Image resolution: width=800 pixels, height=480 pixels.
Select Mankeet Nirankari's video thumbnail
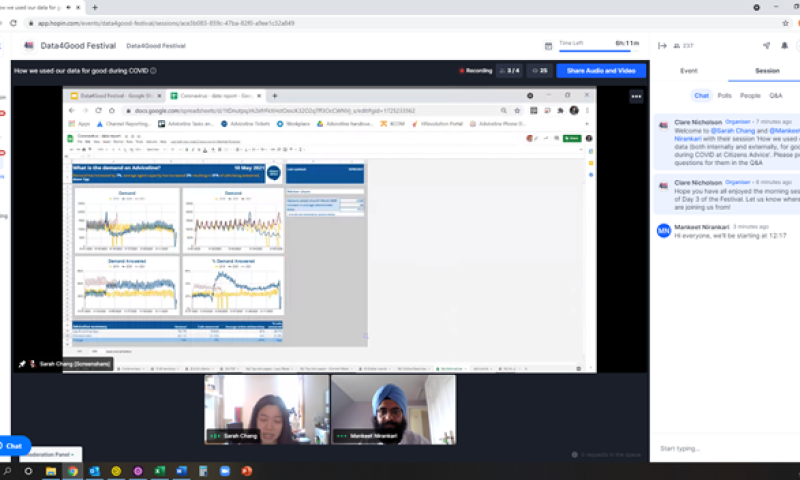coord(393,409)
